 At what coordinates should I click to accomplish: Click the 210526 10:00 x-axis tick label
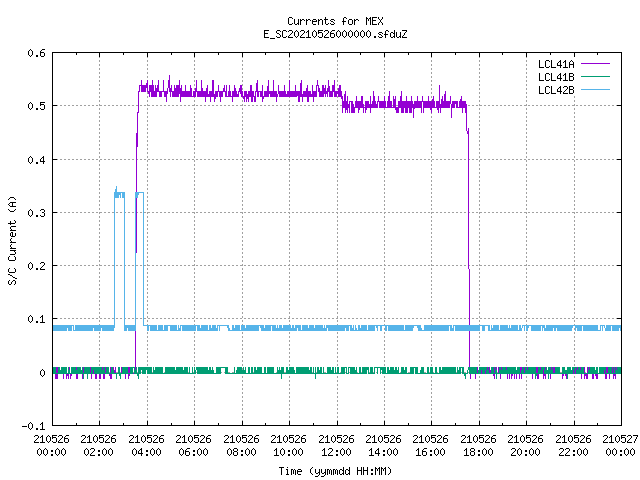click(x=288, y=446)
